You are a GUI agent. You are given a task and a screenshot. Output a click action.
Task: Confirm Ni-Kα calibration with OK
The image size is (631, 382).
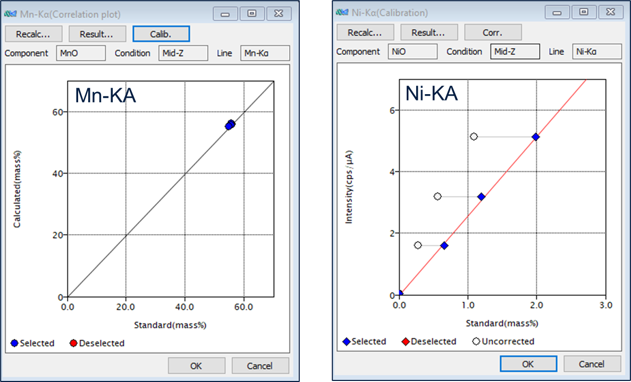pos(528,364)
